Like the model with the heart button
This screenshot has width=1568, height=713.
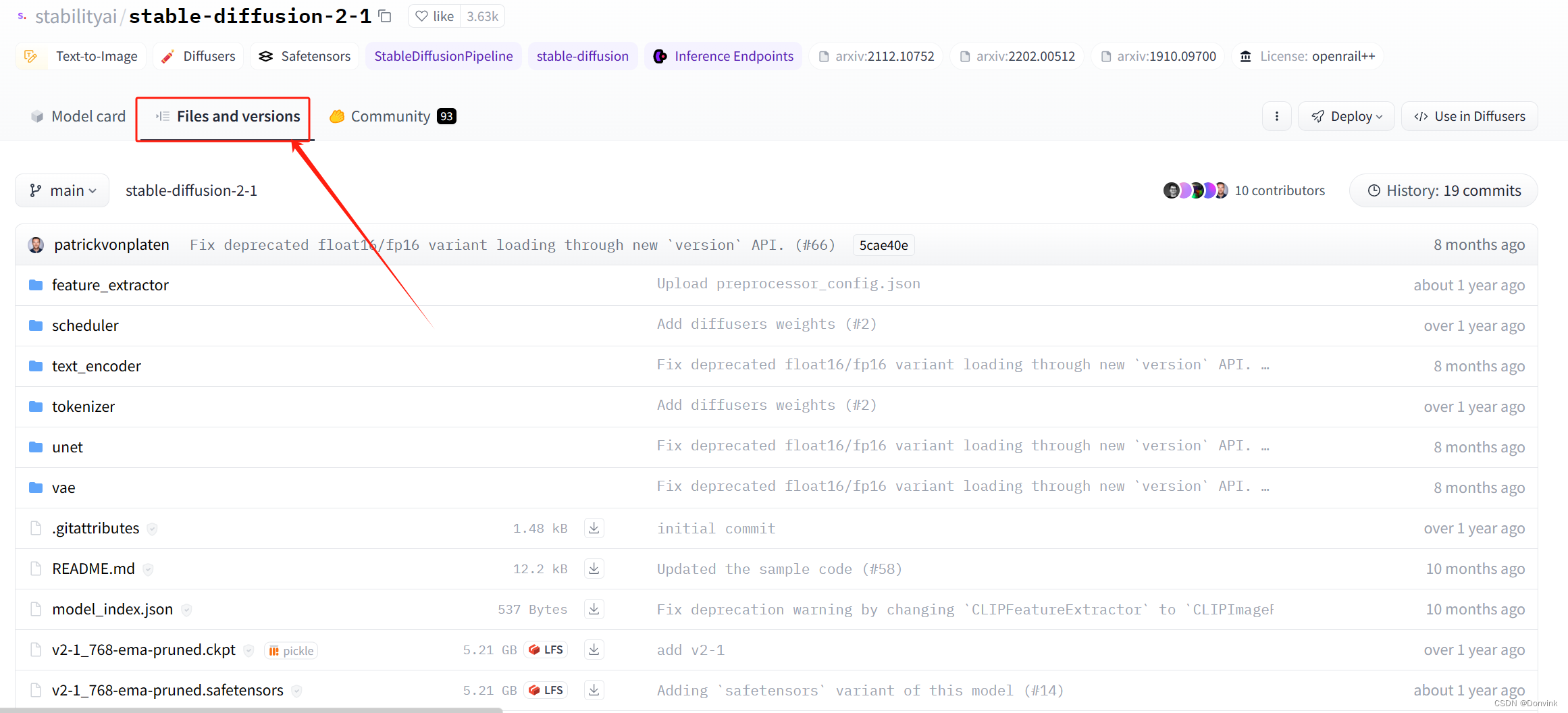click(x=434, y=16)
